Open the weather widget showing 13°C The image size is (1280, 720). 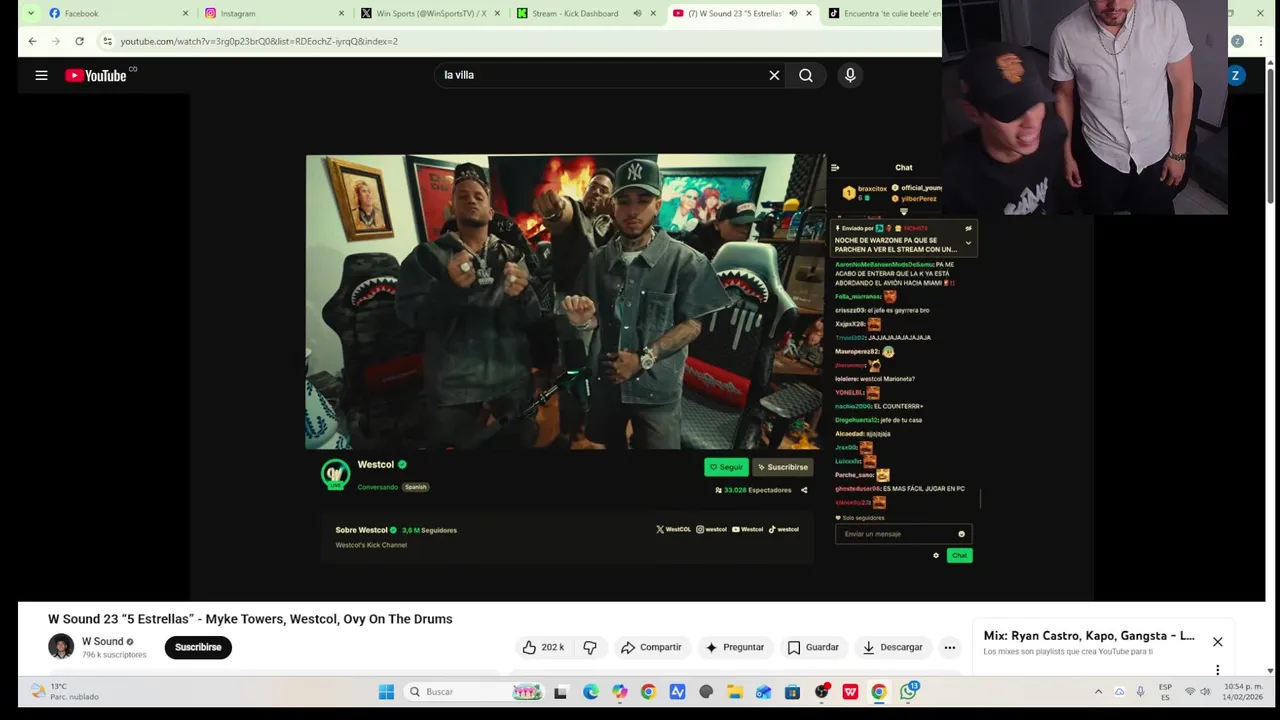[65, 691]
